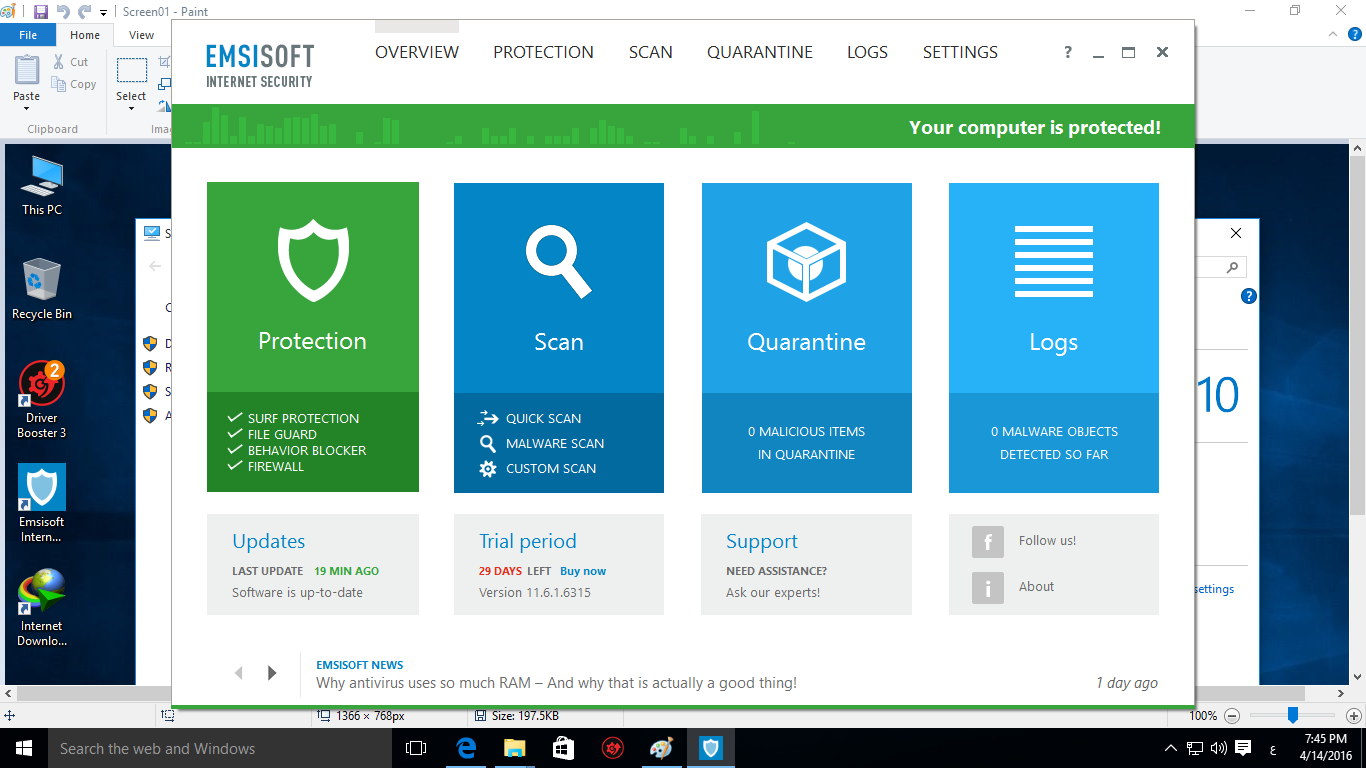Open Support panel
Screen dimensions: 1366x768
coord(806,564)
